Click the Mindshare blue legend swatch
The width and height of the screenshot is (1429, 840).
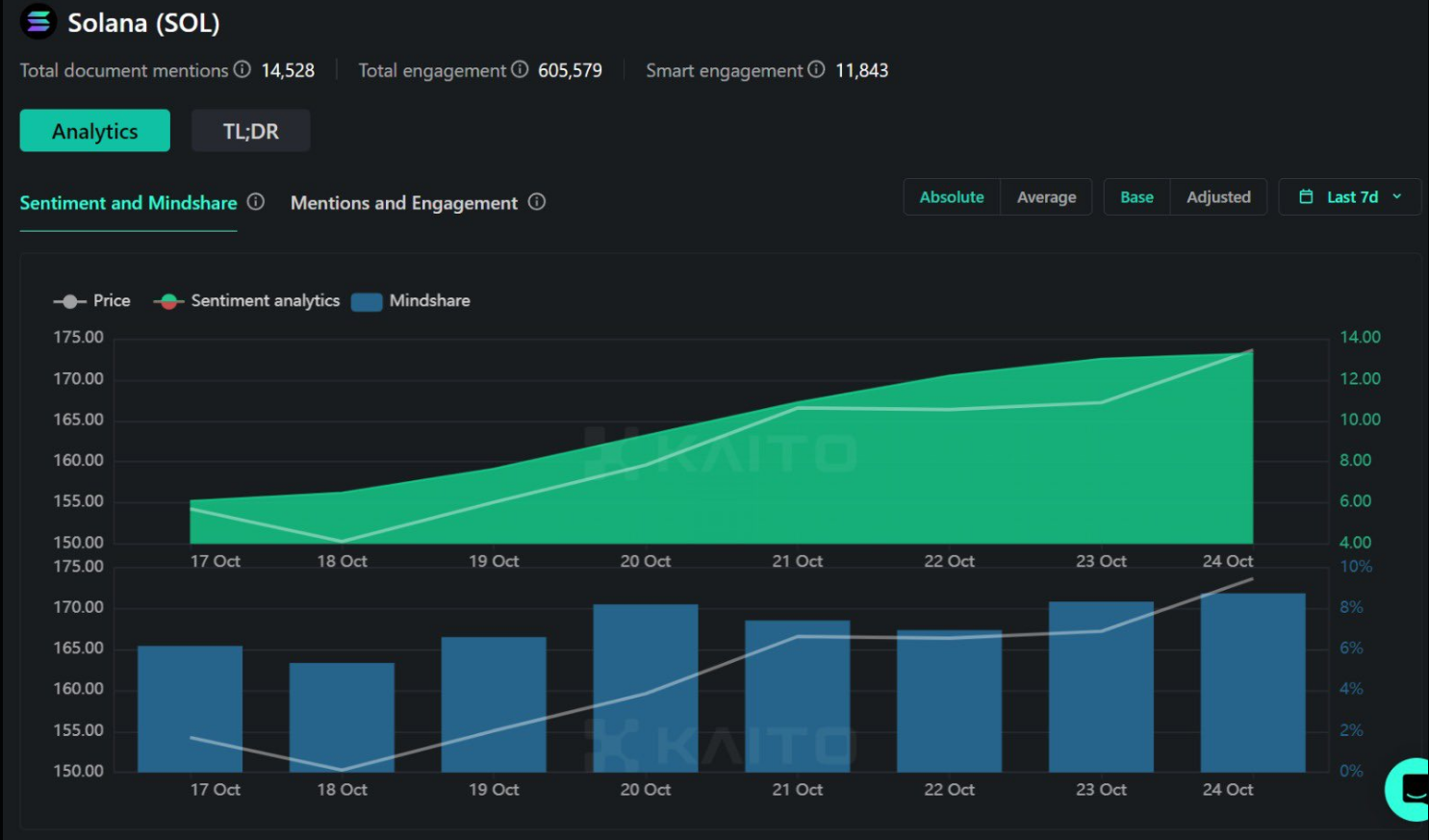(x=367, y=302)
